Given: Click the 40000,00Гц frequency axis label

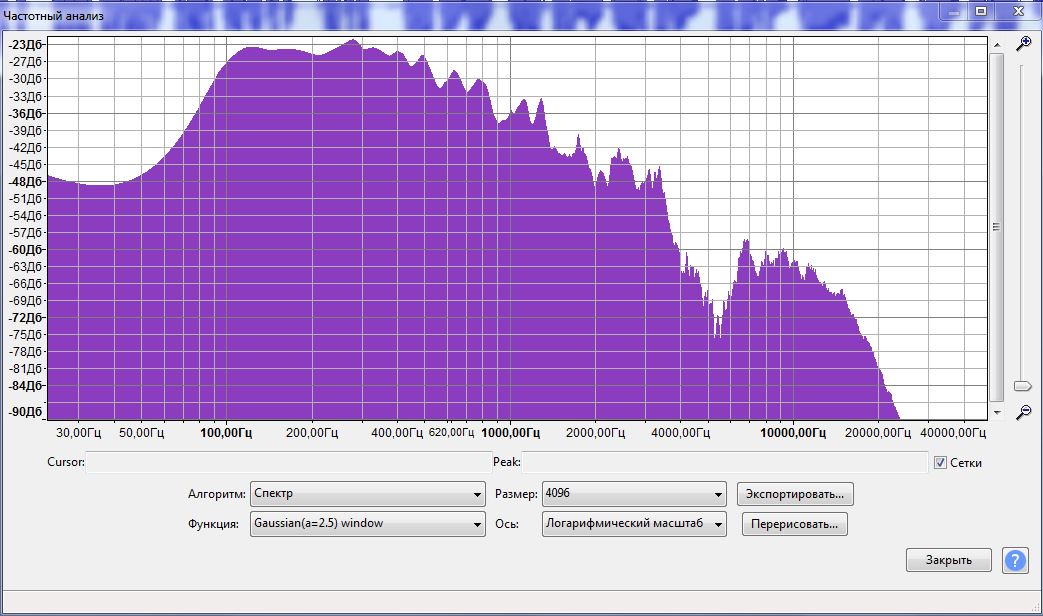Looking at the screenshot, I should click(953, 432).
